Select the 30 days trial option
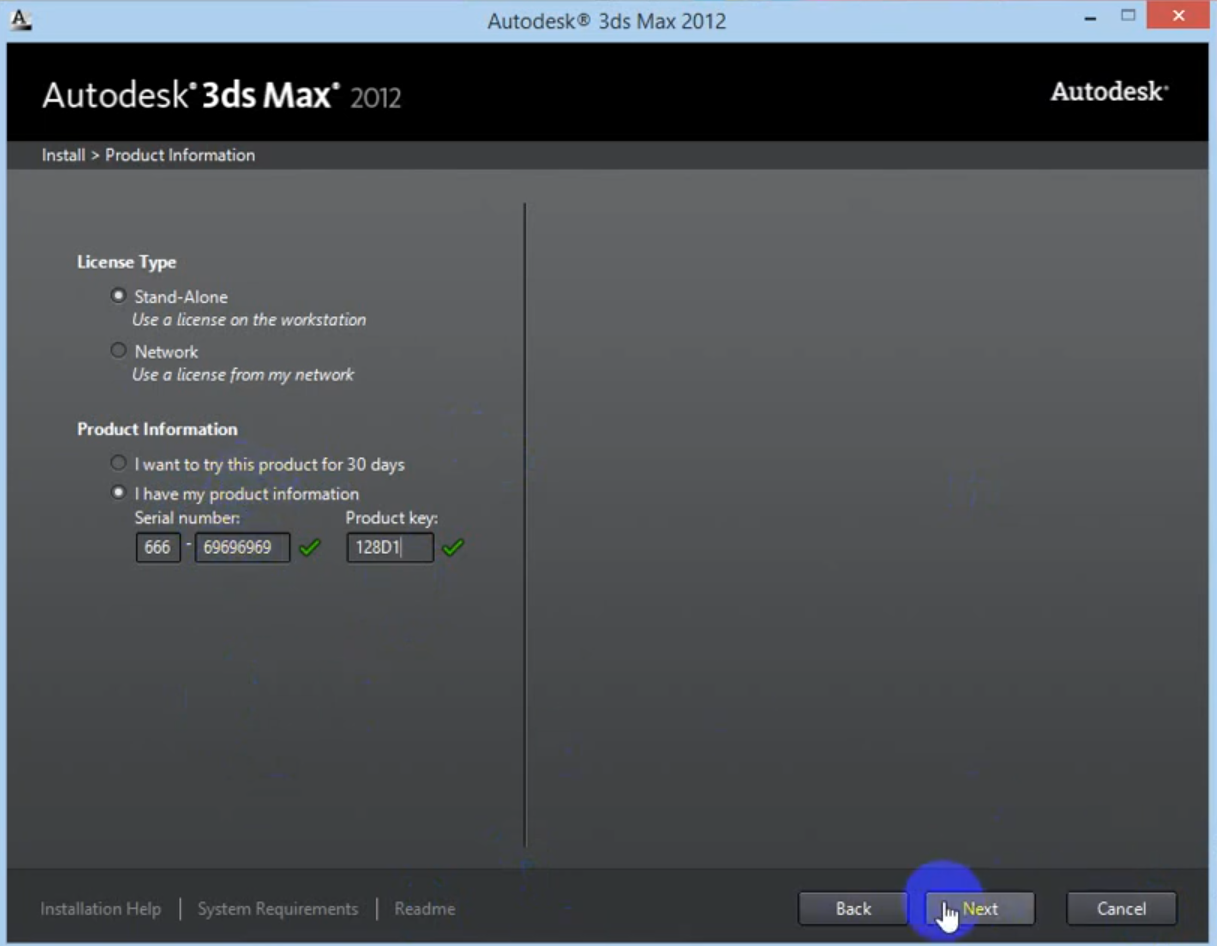The width and height of the screenshot is (1217, 946). [x=119, y=464]
